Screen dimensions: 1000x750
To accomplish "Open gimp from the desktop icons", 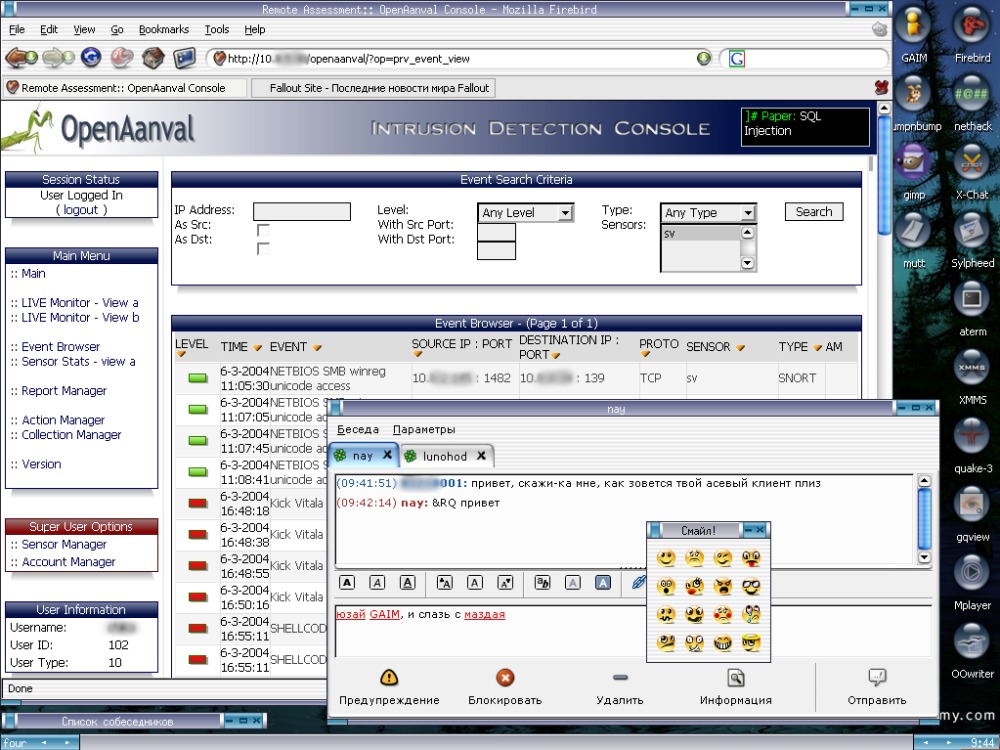I will point(913,172).
